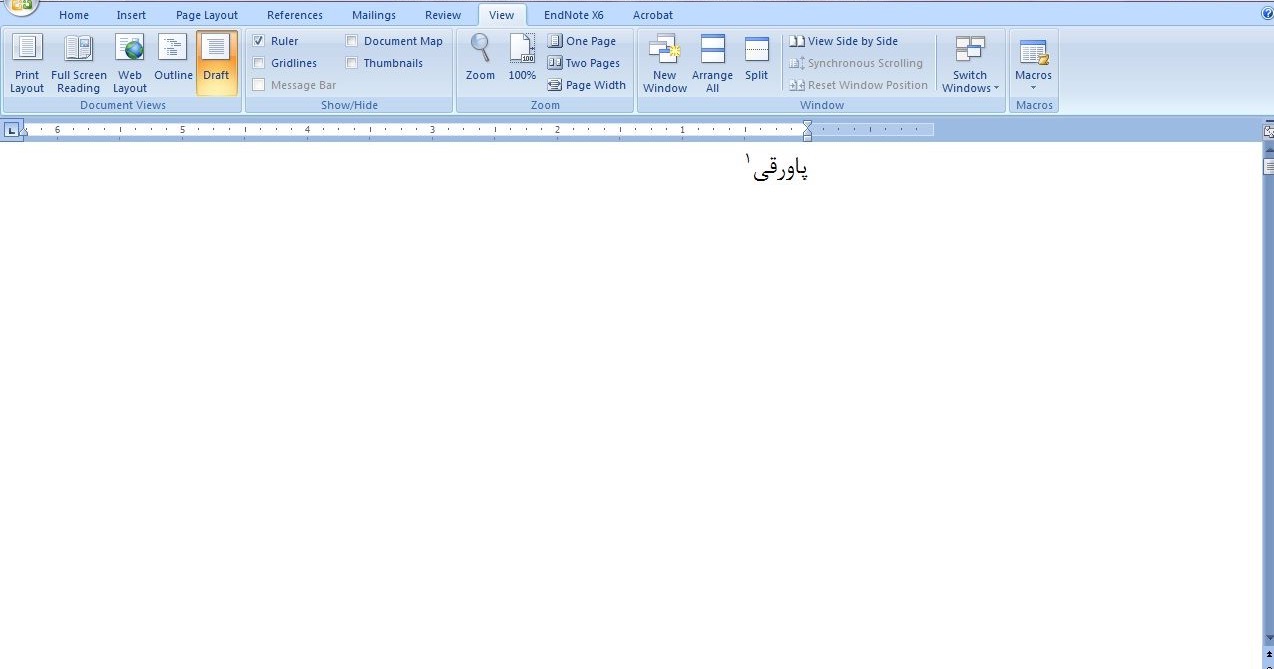Turn on Document Map checkbox

pos(352,41)
